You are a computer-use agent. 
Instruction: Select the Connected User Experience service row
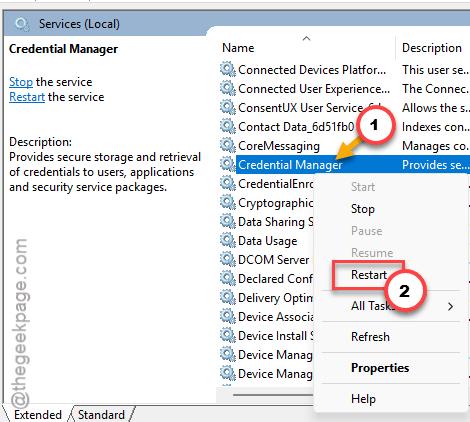click(344, 89)
